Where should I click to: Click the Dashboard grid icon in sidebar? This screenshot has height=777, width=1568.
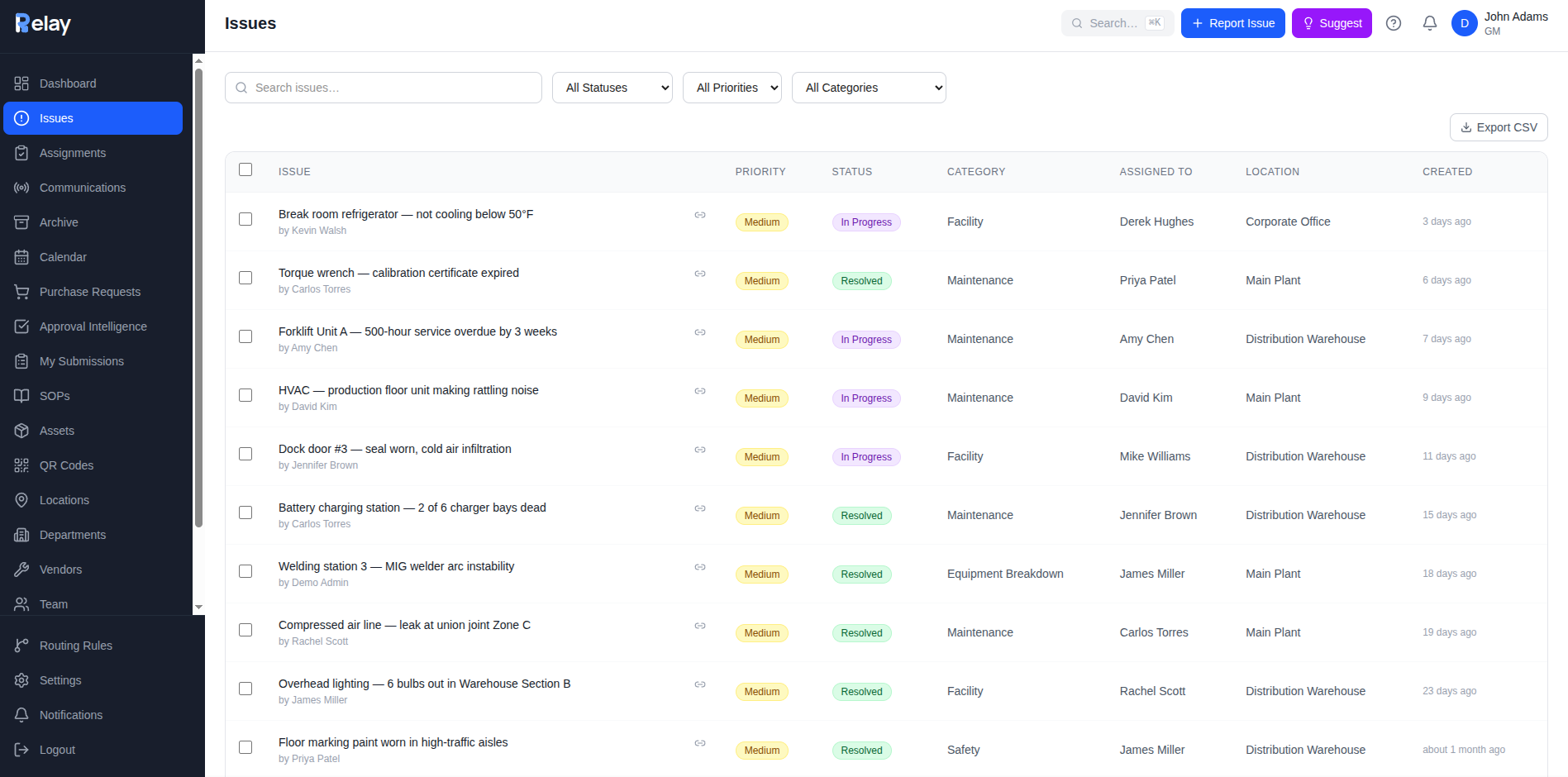(21, 83)
